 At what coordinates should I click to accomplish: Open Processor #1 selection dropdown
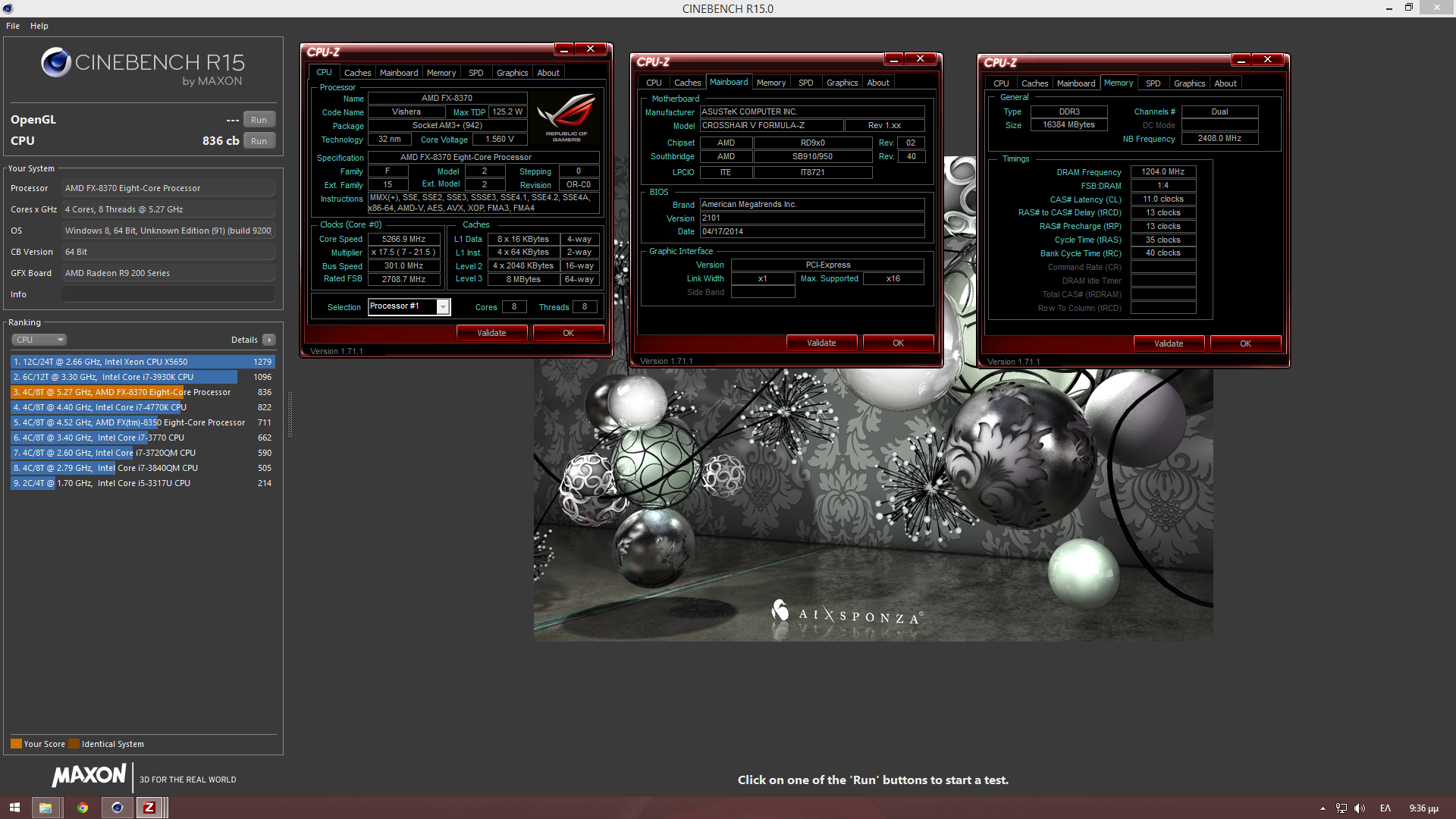(x=443, y=306)
